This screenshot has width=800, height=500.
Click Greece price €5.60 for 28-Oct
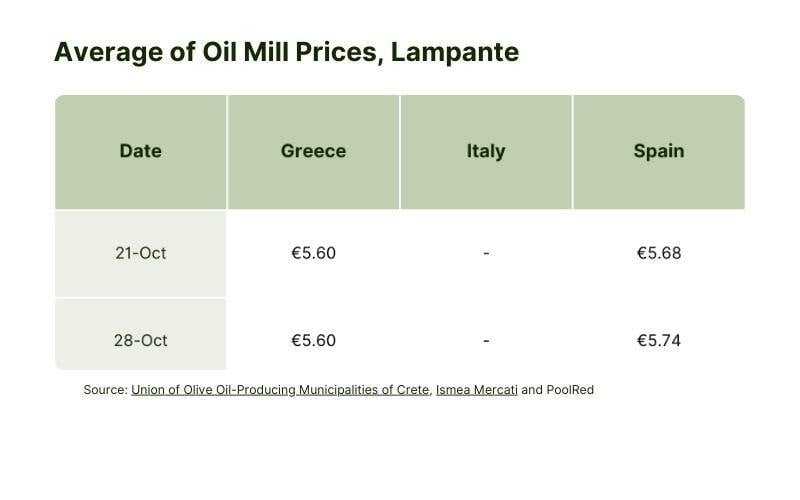tap(313, 340)
